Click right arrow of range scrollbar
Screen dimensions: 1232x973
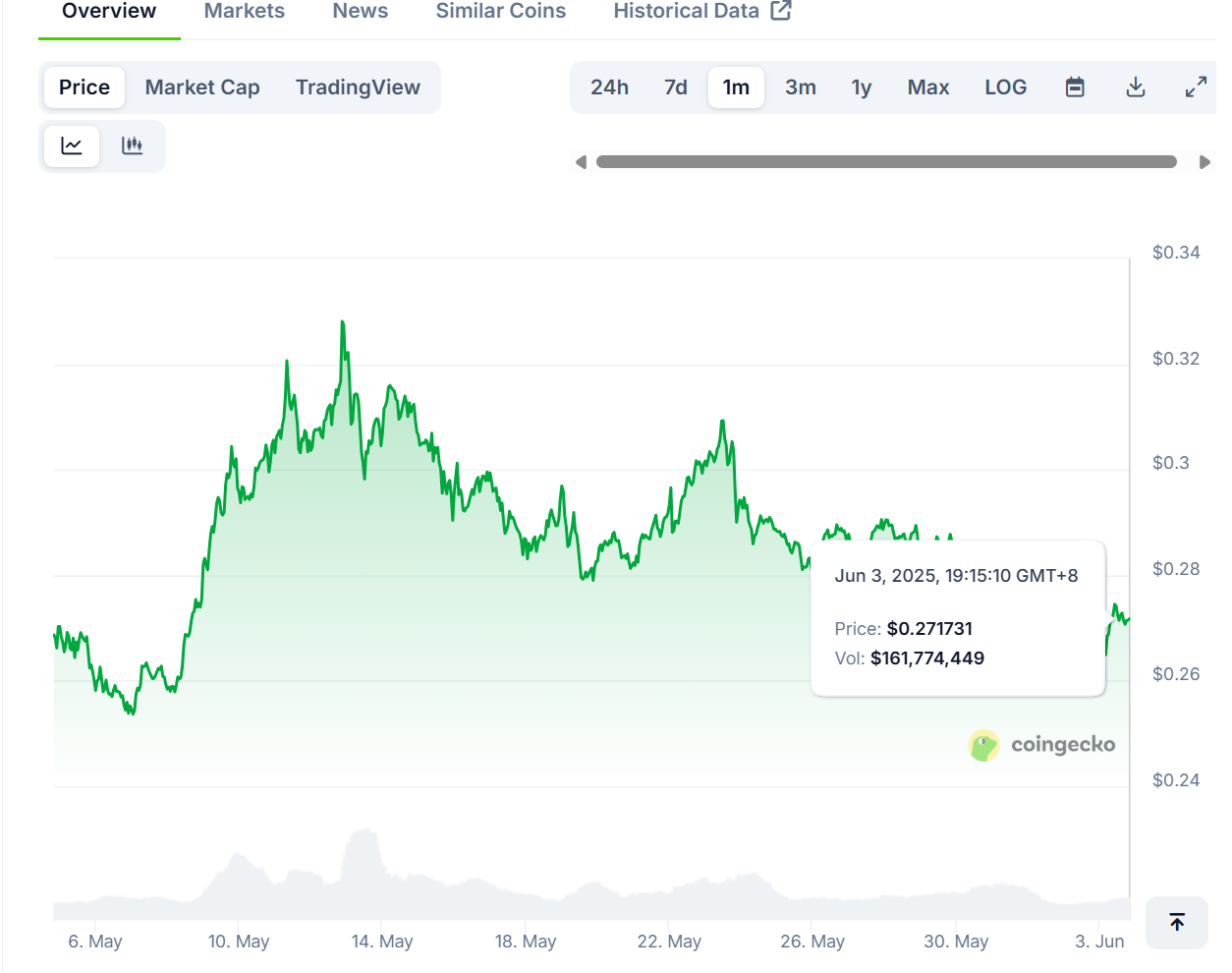click(x=1204, y=162)
